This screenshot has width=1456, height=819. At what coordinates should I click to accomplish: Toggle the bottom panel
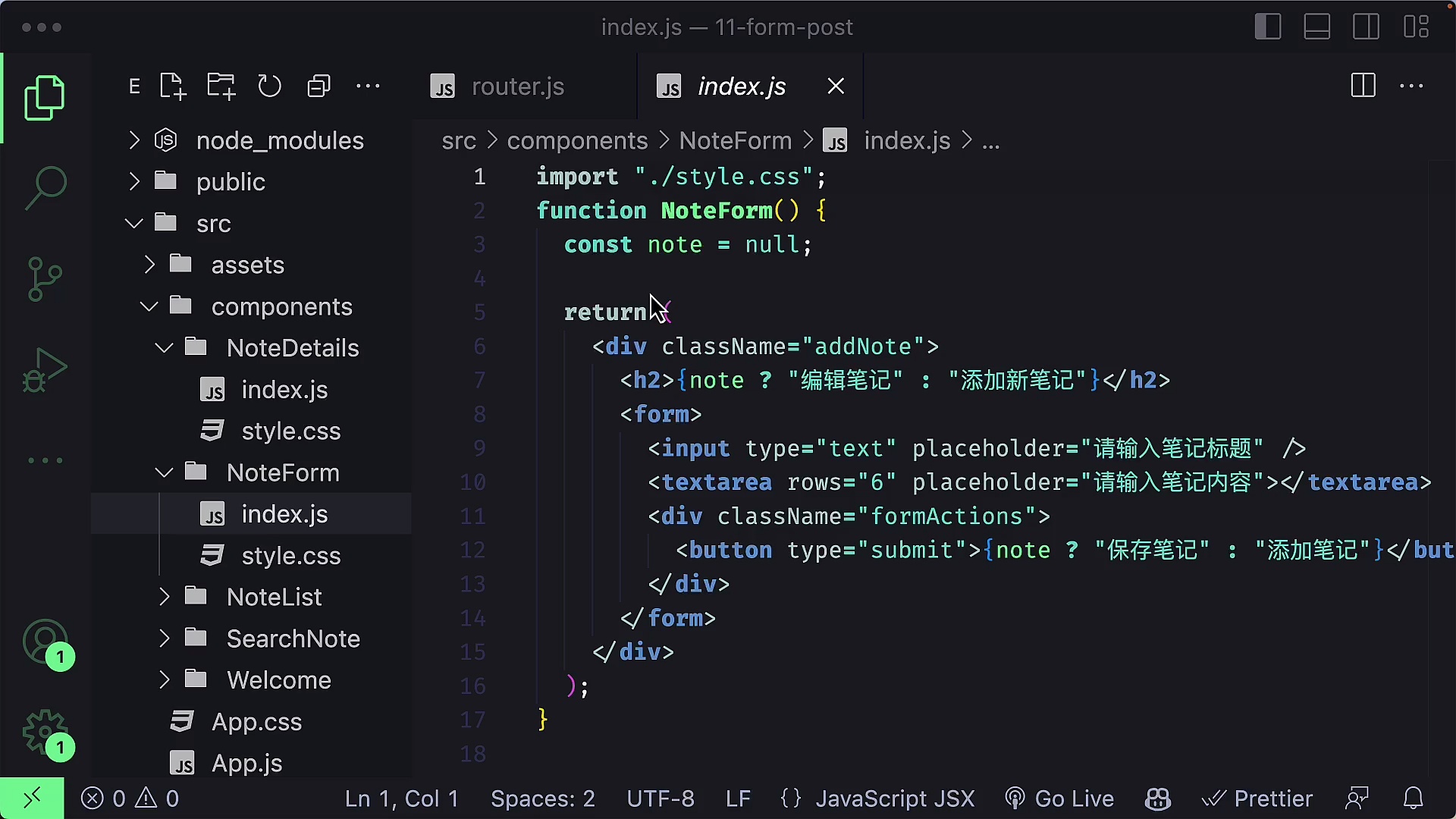point(1317,27)
